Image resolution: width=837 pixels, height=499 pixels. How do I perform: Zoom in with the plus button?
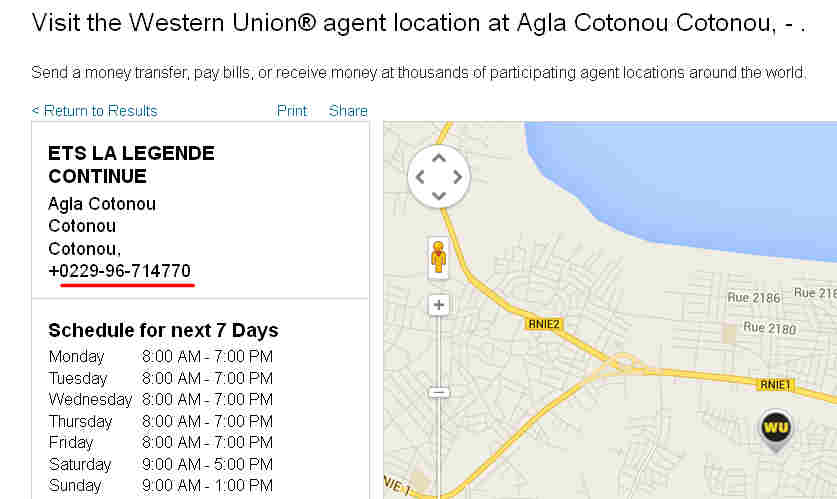[x=438, y=305]
